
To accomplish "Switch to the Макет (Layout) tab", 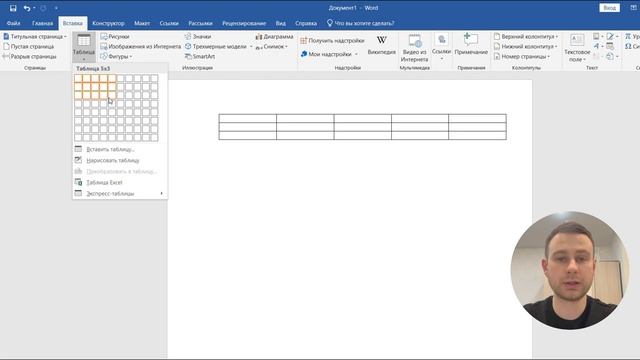I will [x=142, y=23].
